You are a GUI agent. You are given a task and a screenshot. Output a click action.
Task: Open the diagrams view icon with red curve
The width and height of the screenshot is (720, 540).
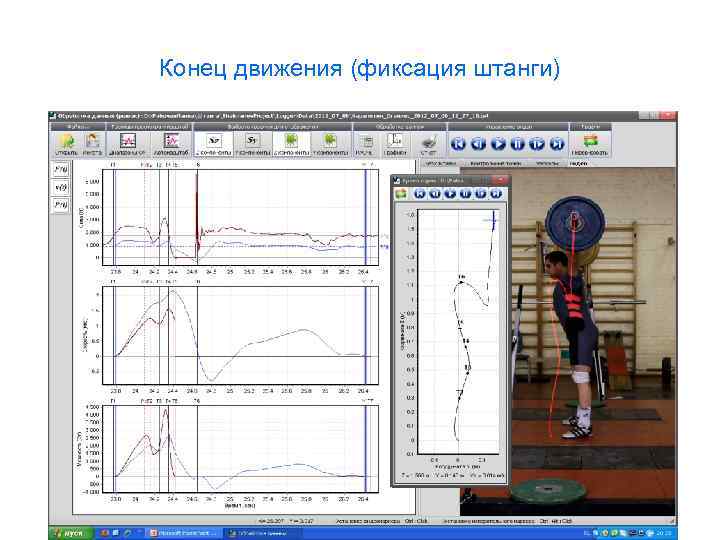coord(128,145)
